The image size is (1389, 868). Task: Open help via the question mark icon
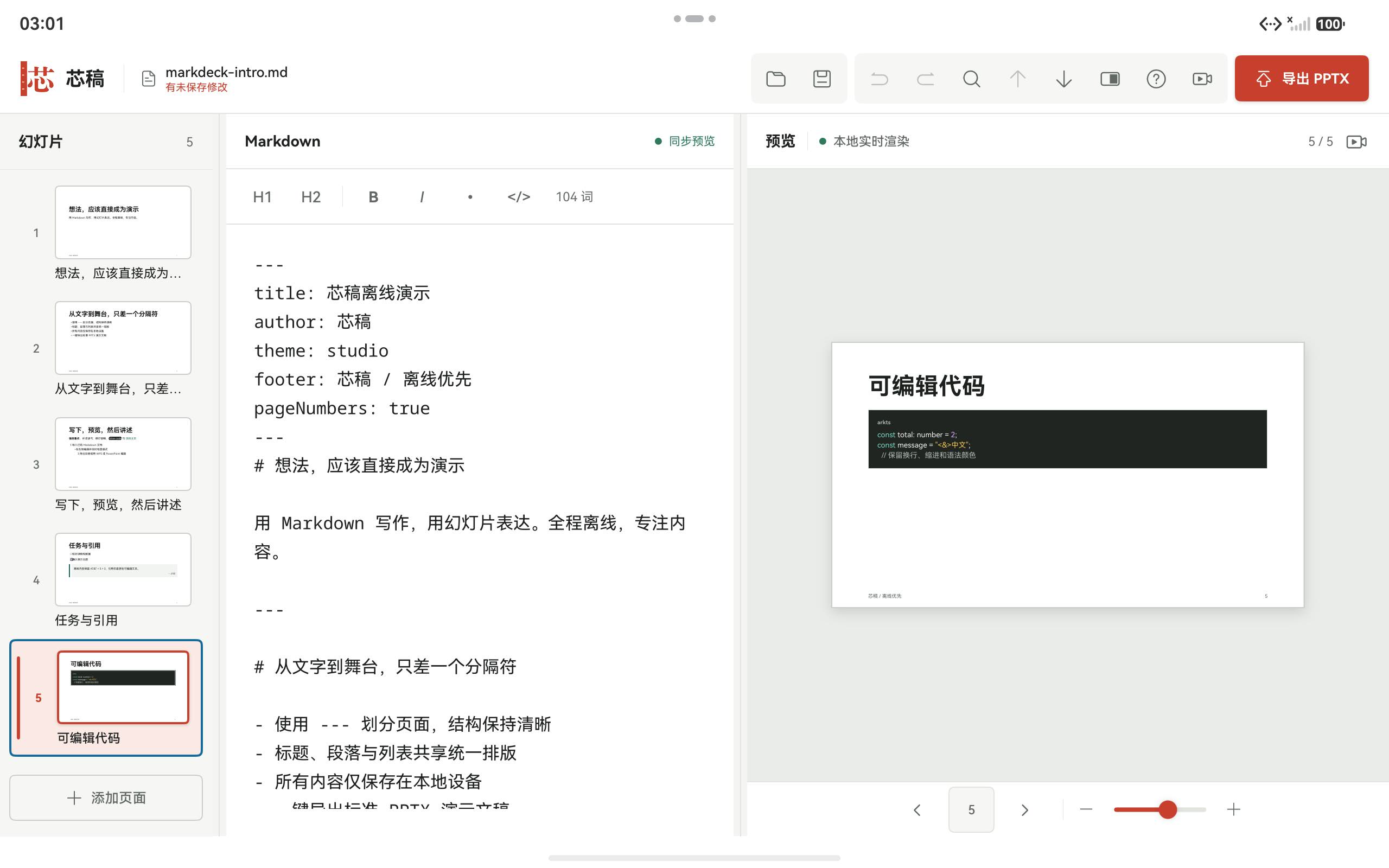1156,79
